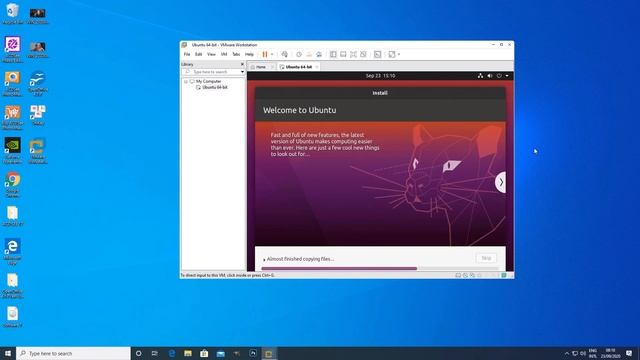Open the power options dropdown beside Pause
640x360 pixels.
272,54
